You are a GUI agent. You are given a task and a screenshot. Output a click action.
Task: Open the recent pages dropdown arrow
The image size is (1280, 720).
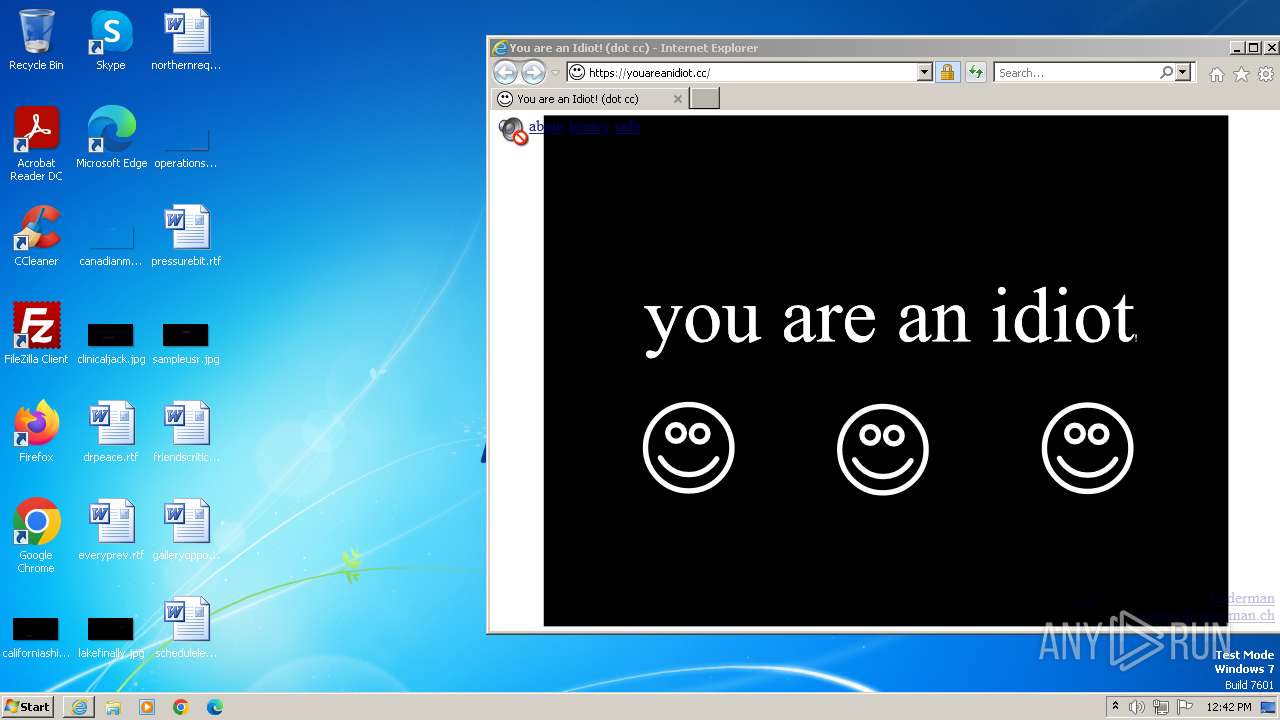(x=555, y=73)
